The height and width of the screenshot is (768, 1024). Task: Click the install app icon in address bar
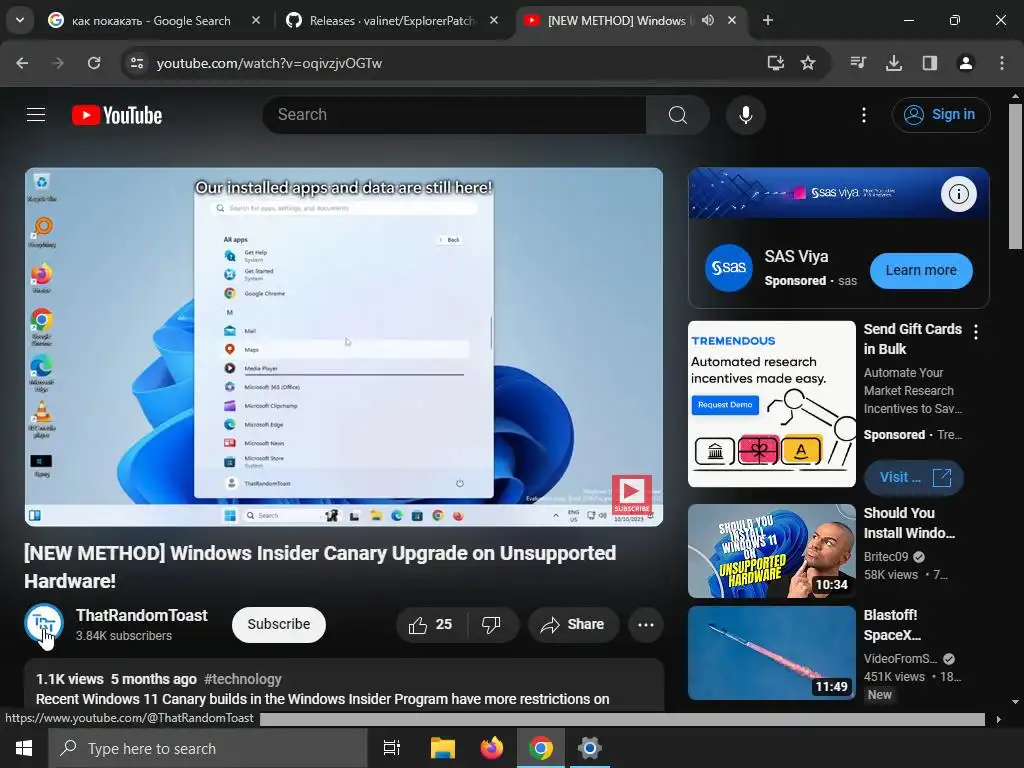[775, 63]
